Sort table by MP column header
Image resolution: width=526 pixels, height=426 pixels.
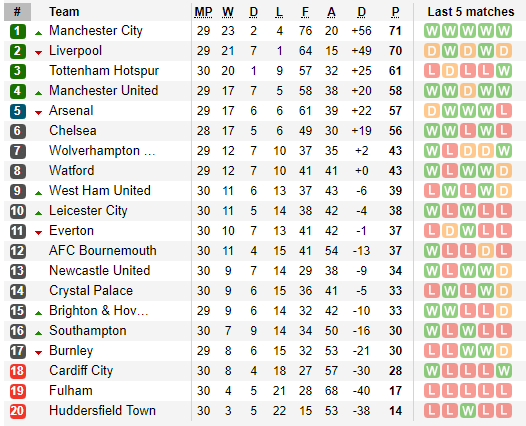point(203,12)
